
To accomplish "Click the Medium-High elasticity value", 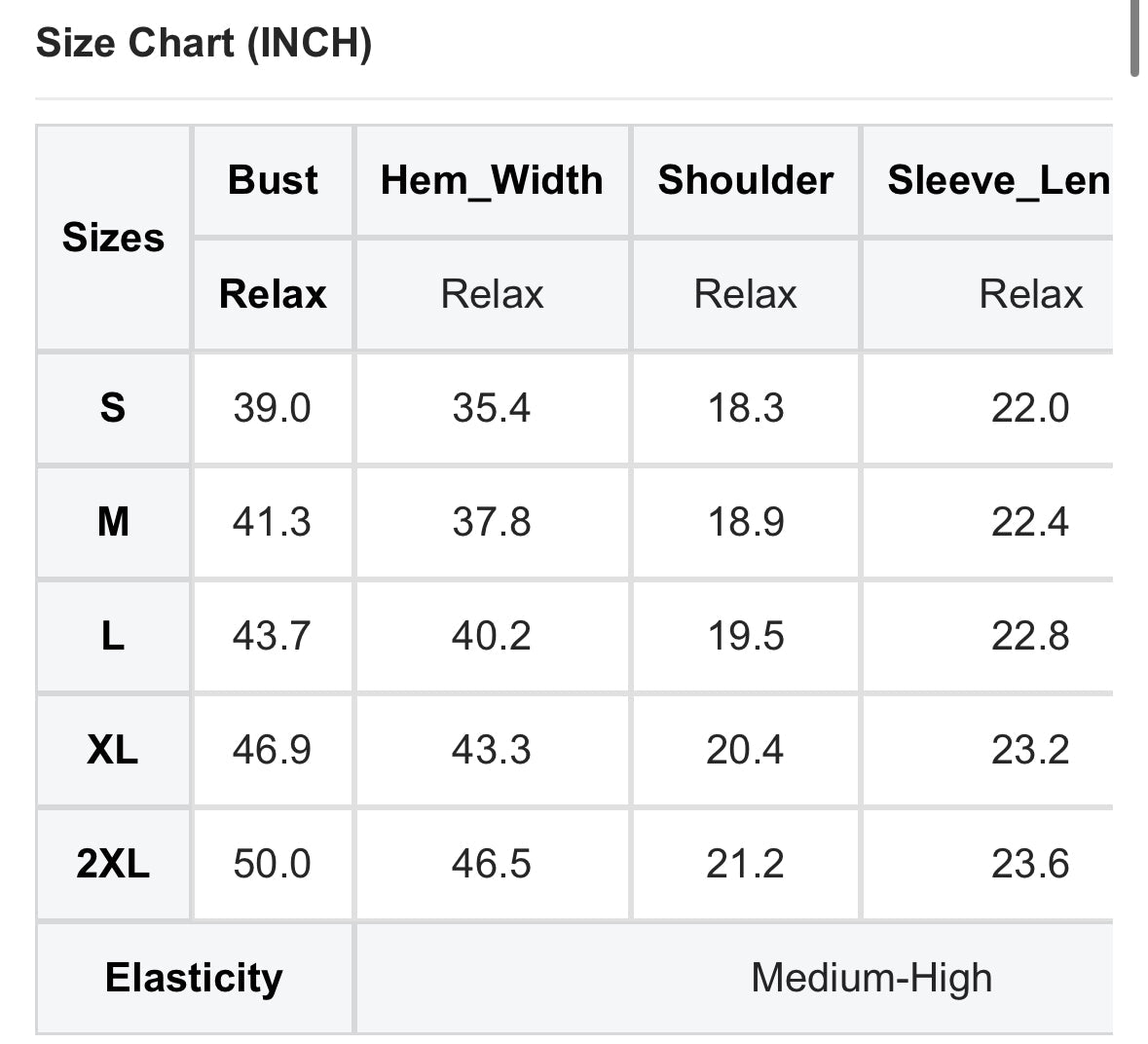I will click(x=871, y=978).
